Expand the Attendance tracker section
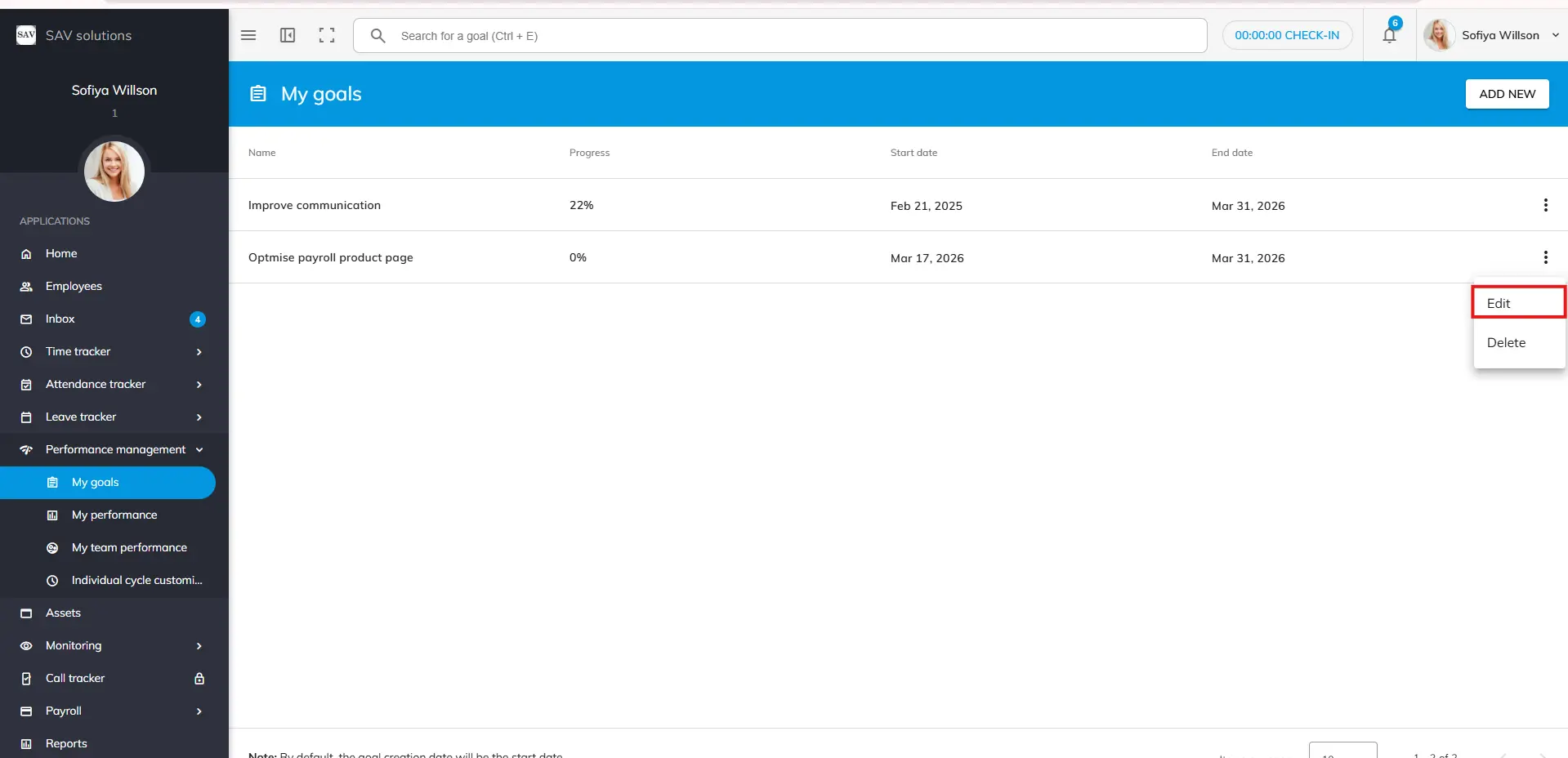This screenshot has height=758, width=1568. [199, 385]
